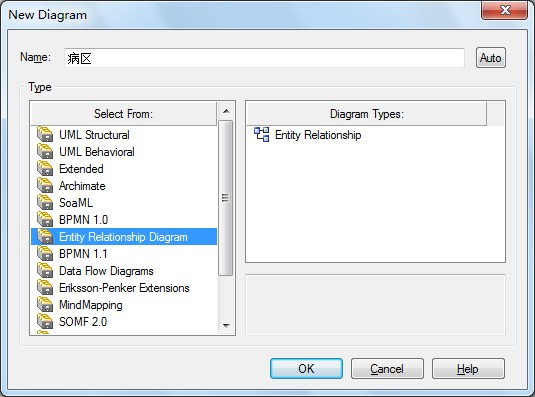
Task: Click the Auto name button
Action: (491, 58)
